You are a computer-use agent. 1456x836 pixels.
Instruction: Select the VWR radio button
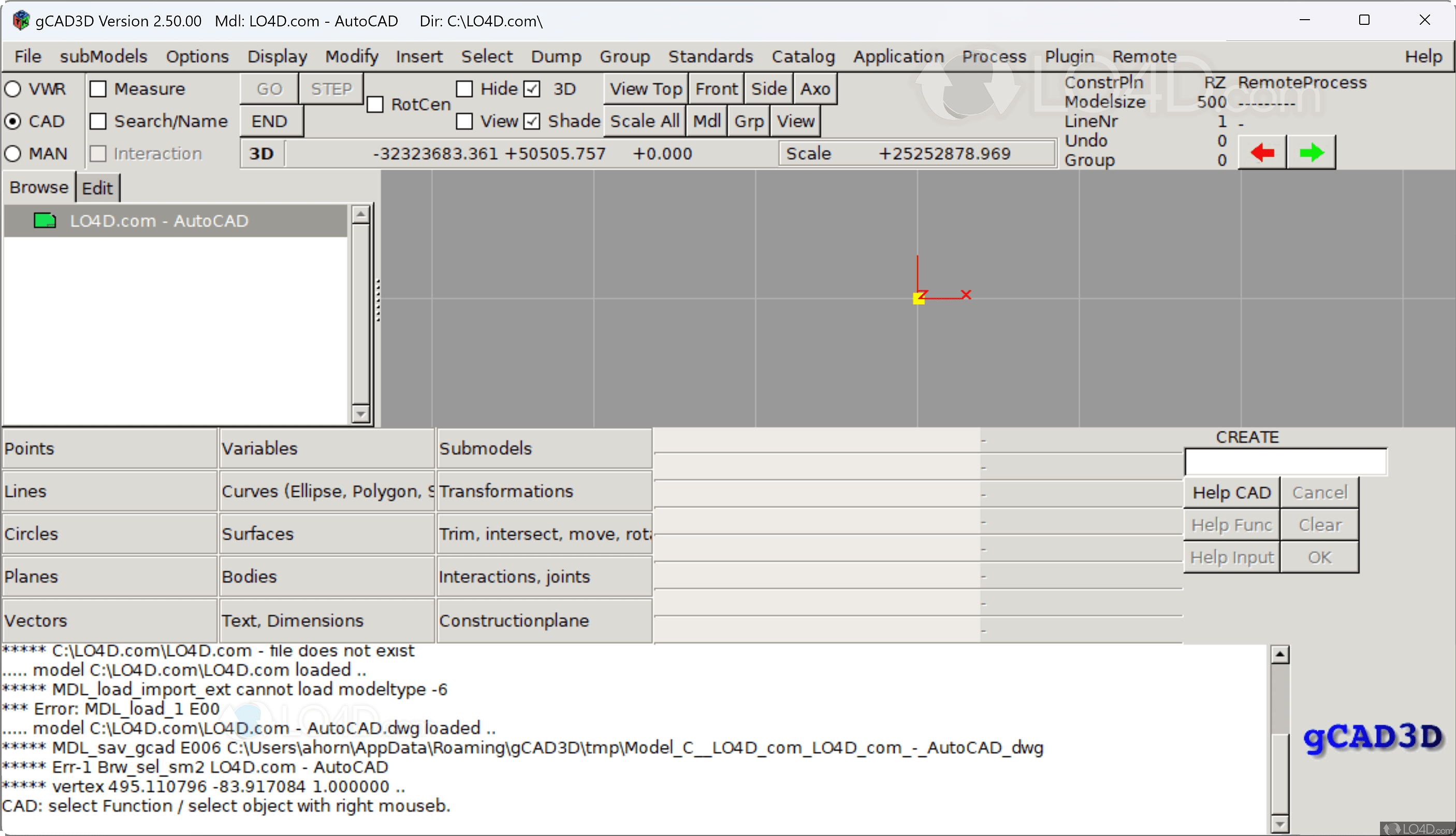coord(13,89)
